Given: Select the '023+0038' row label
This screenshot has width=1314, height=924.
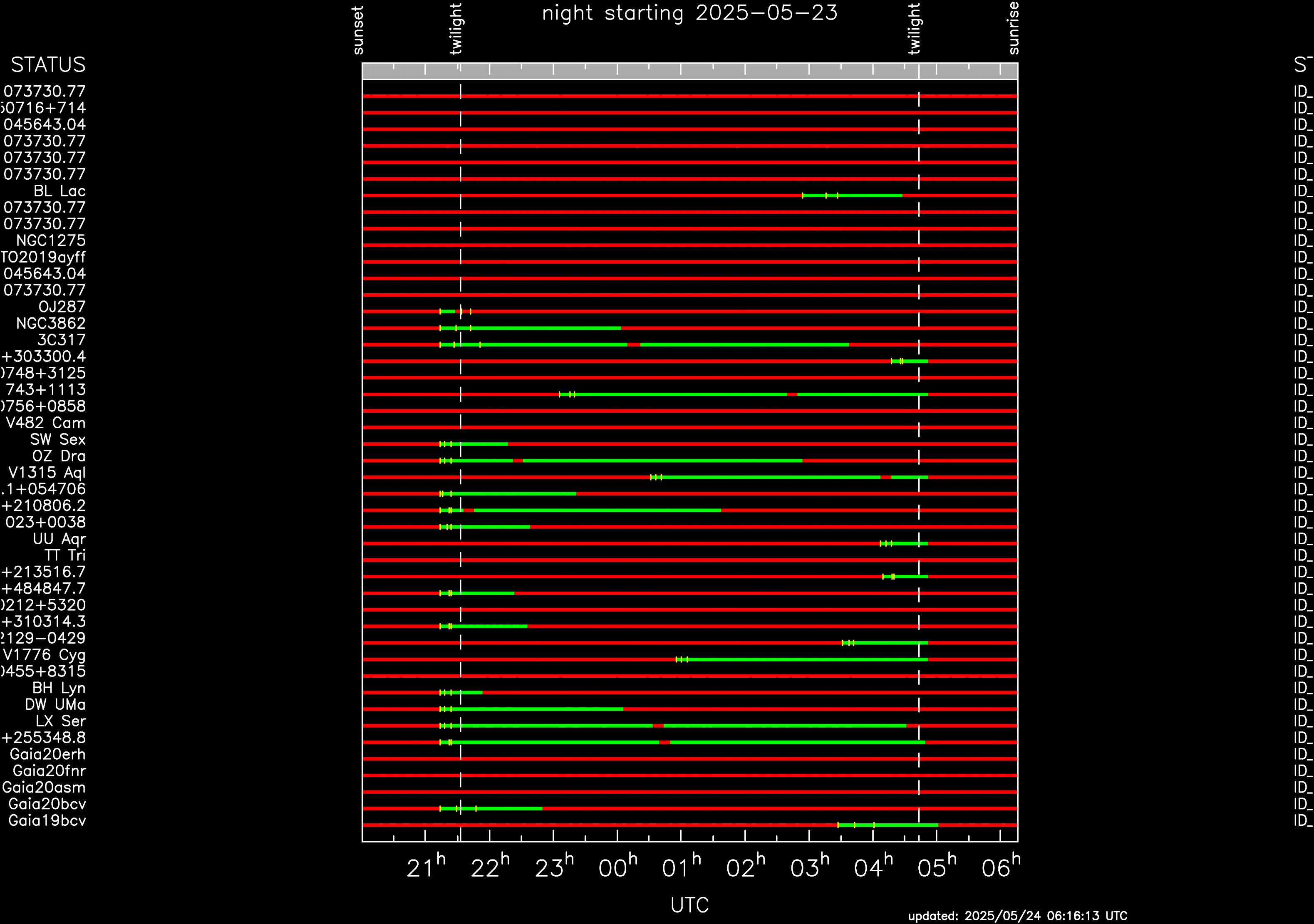Looking at the screenshot, I should (x=46, y=523).
